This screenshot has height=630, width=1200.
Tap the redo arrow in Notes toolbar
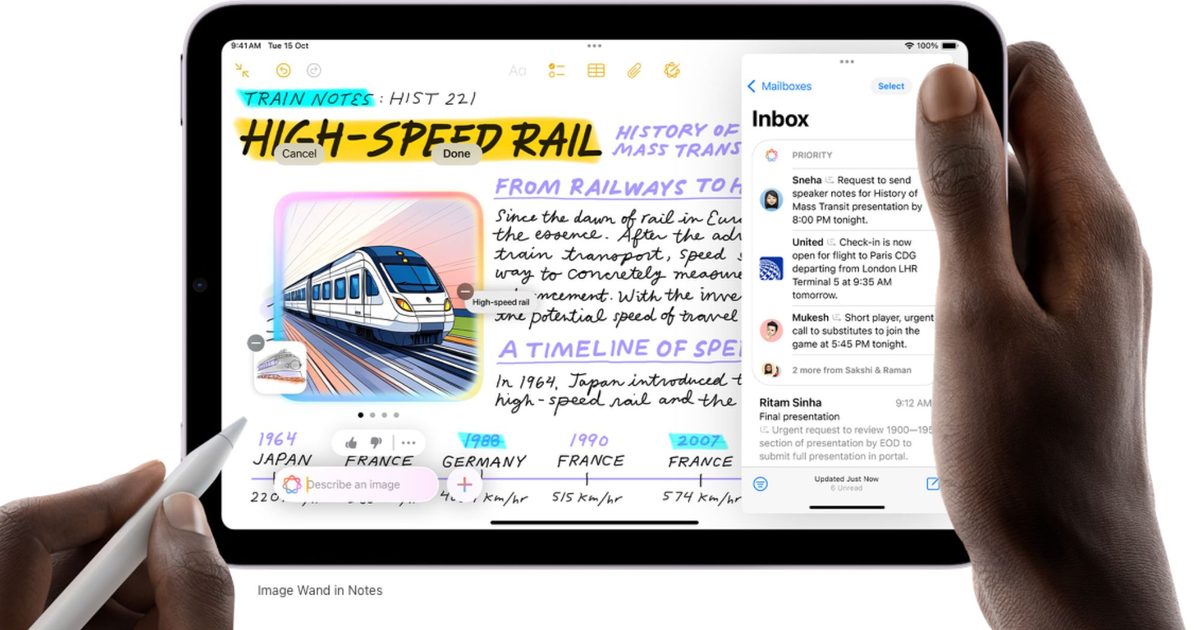pyautogui.click(x=314, y=70)
